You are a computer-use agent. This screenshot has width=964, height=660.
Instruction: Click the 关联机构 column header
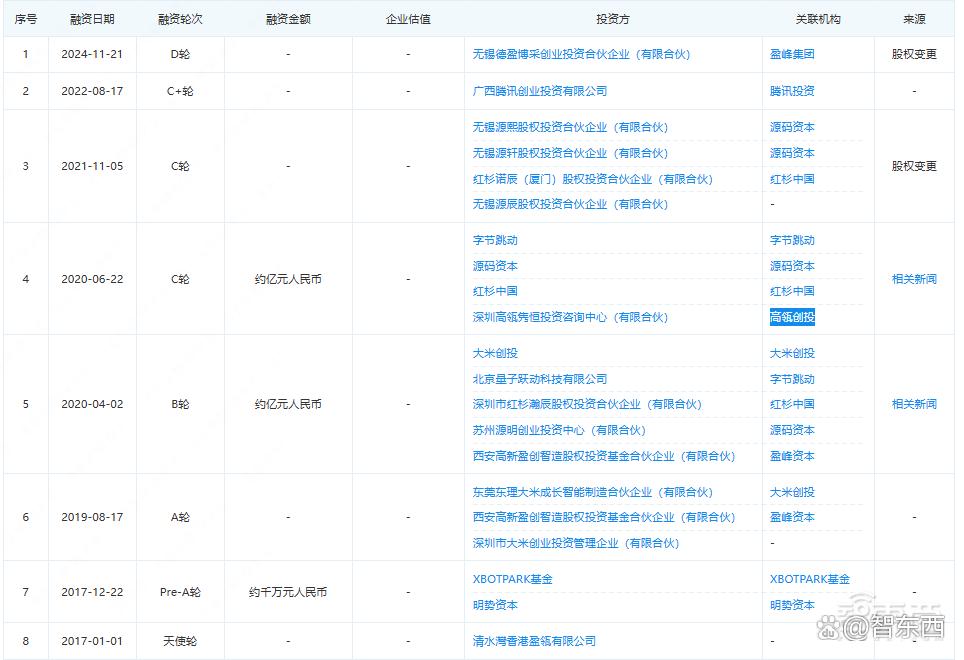pos(818,19)
